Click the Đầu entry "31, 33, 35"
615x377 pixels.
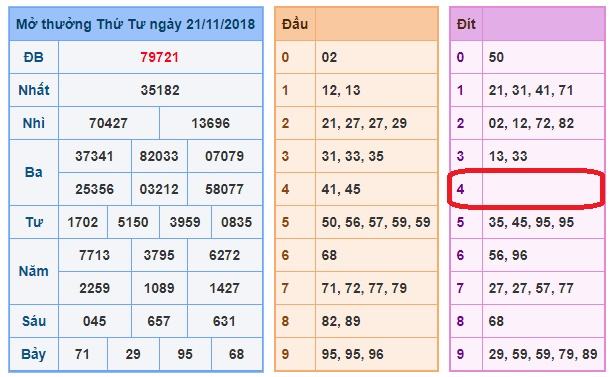pyautogui.click(x=353, y=156)
